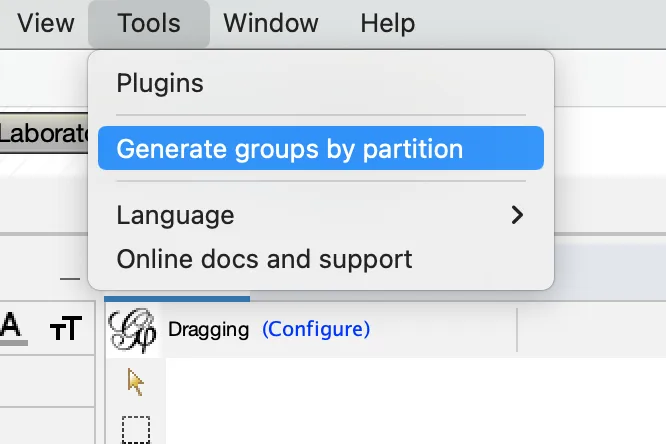Viewport: 666px width, 444px height.
Task: Minimize the panel using the dash icon
Action: [x=70, y=279]
